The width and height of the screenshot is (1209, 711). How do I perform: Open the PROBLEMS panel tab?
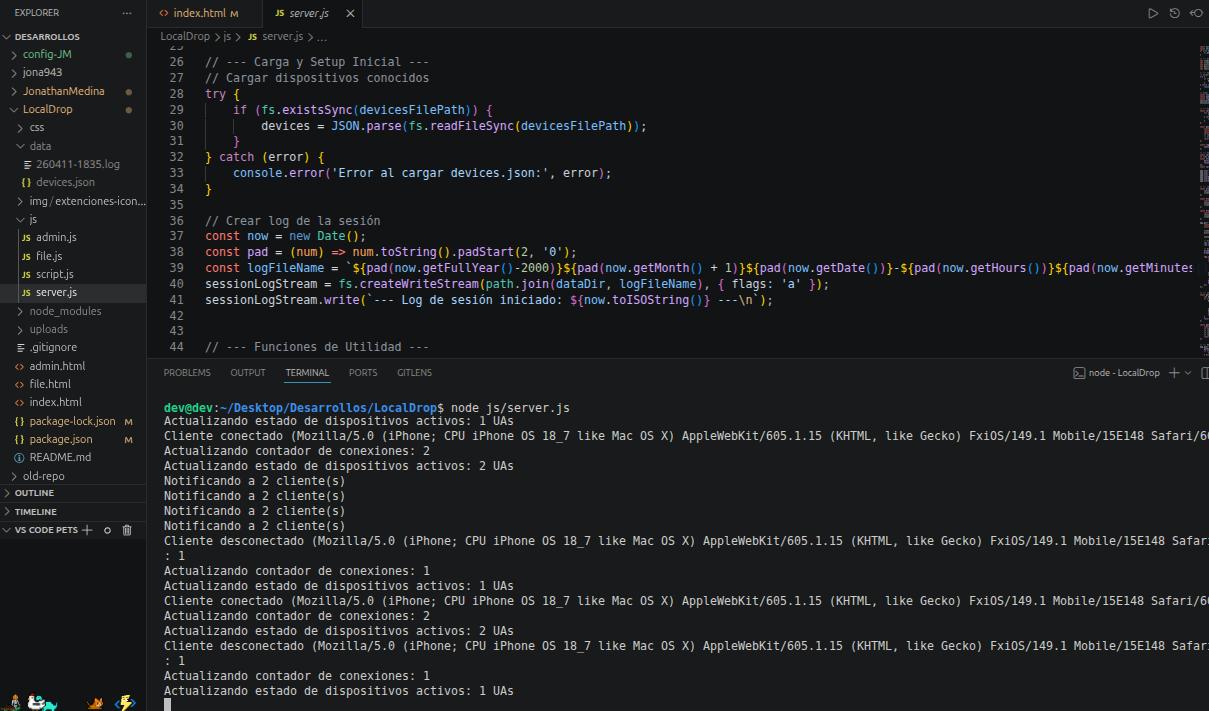click(187, 372)
